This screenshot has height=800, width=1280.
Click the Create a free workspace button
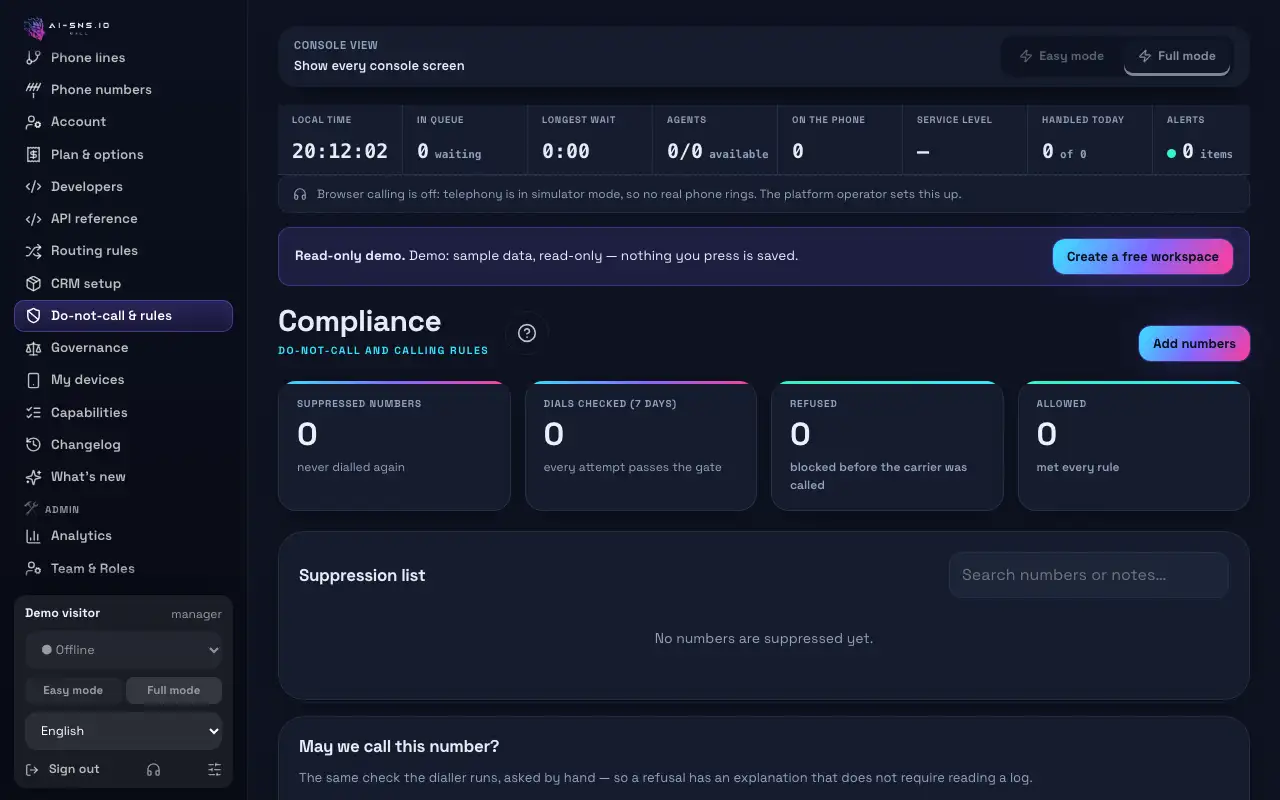pyautogui.click(x=1143, y=257)
